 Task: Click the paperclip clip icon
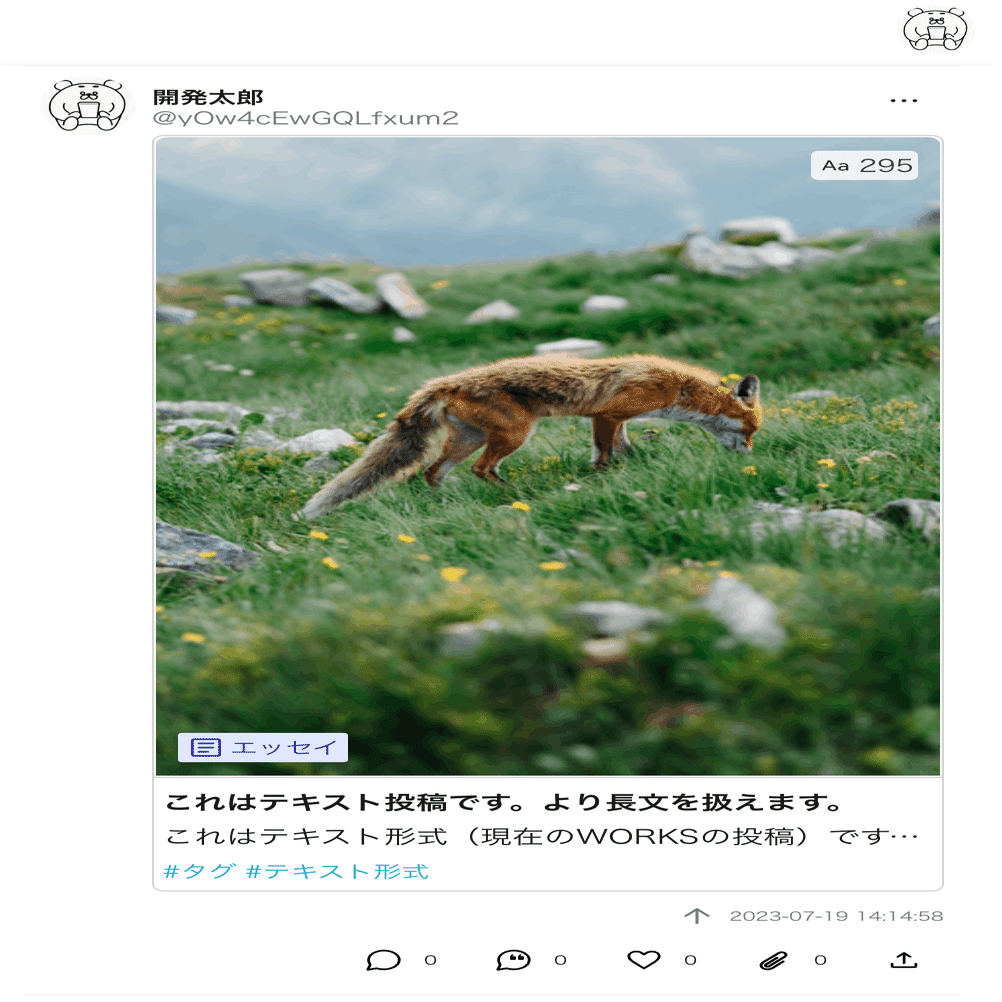[x=773, y=960]
